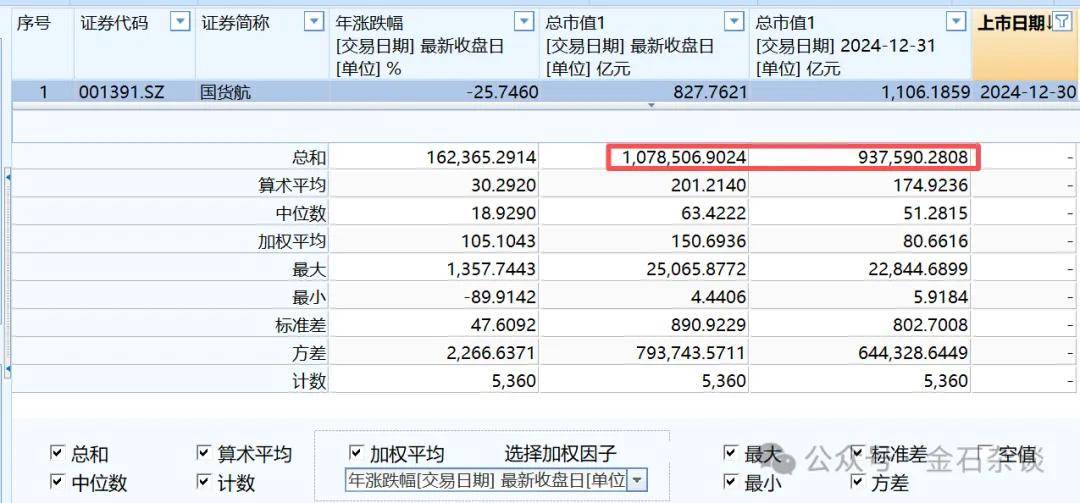Viewport: 1080px width, 503px height.
Task: Uncheck the 总和 checkbox
Action: pyautogui.click(x=57, y=454)
